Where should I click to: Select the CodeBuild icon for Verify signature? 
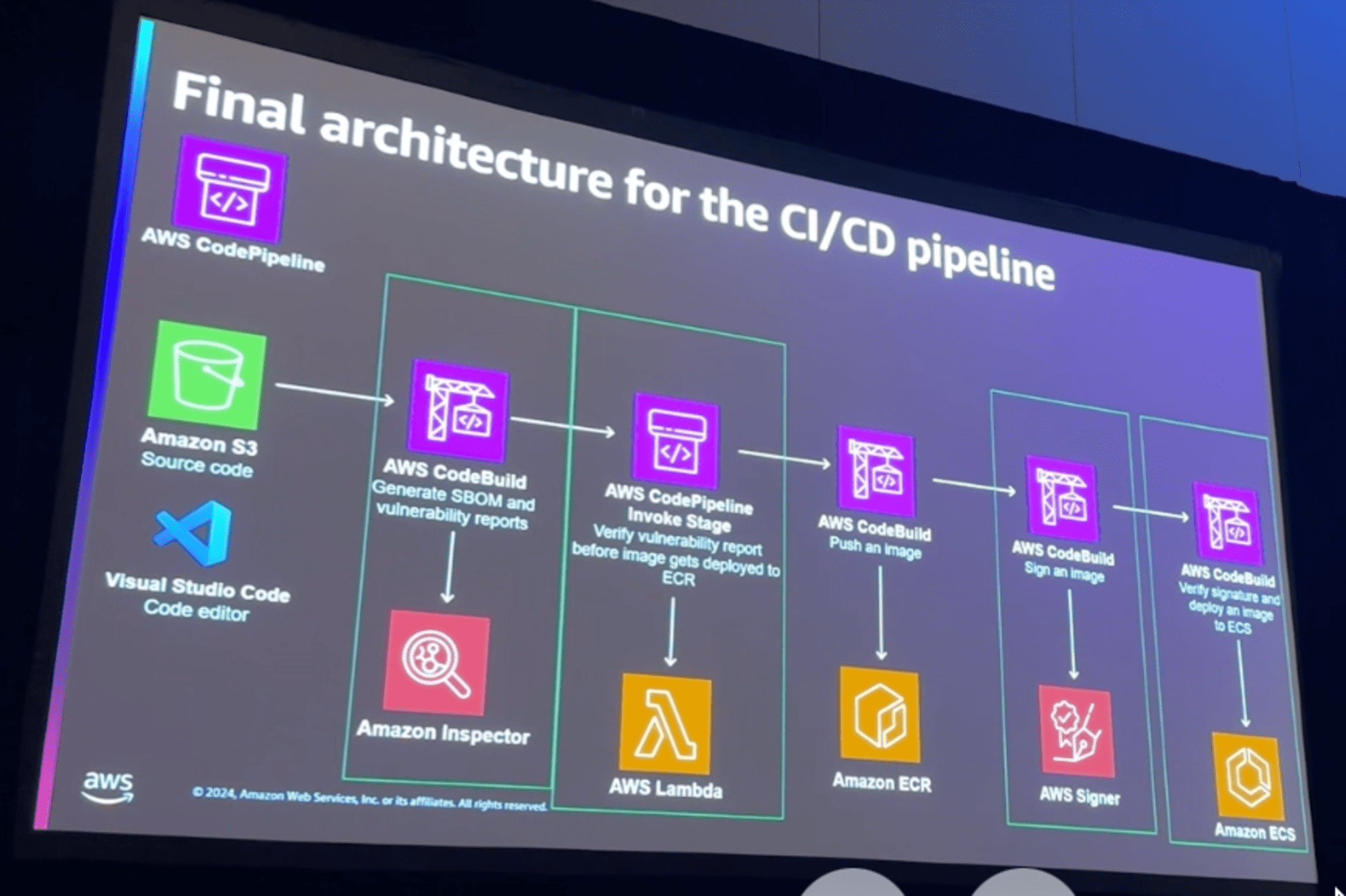click(1228, 524)
